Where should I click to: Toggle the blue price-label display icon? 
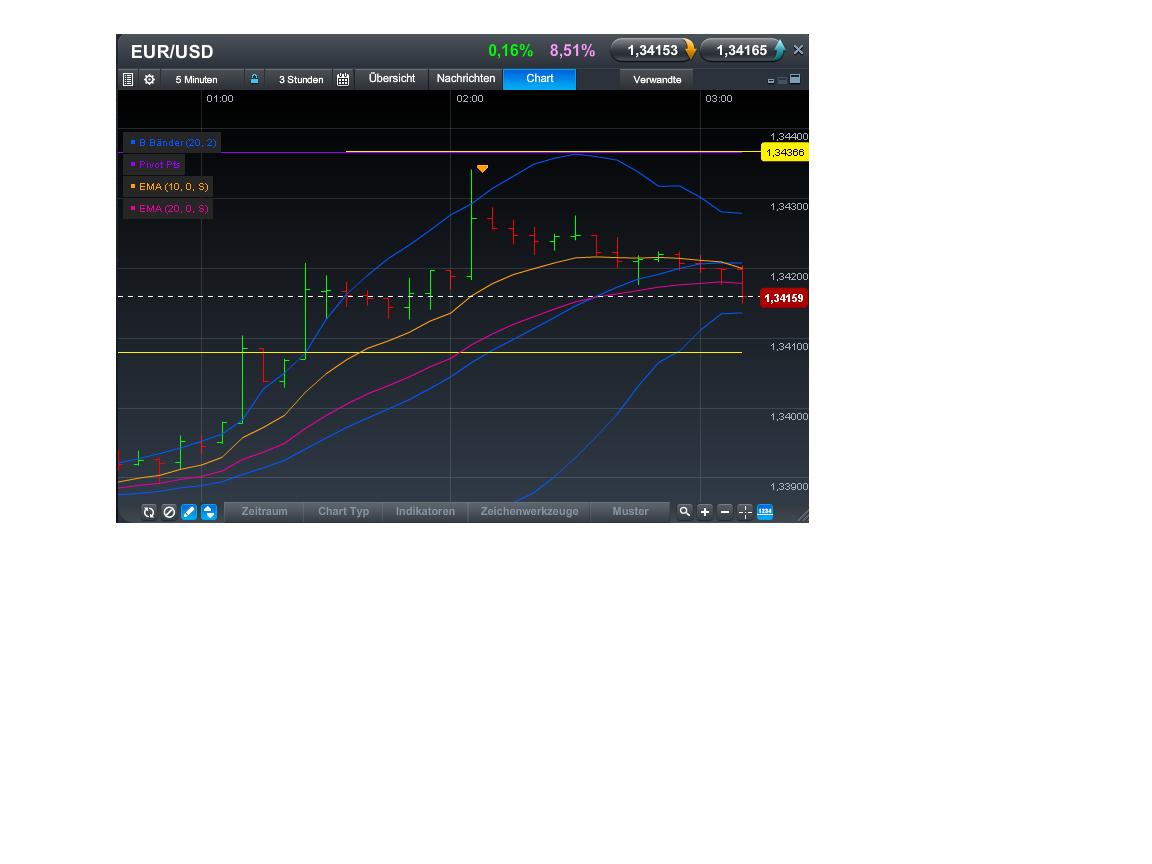(765, 511)
